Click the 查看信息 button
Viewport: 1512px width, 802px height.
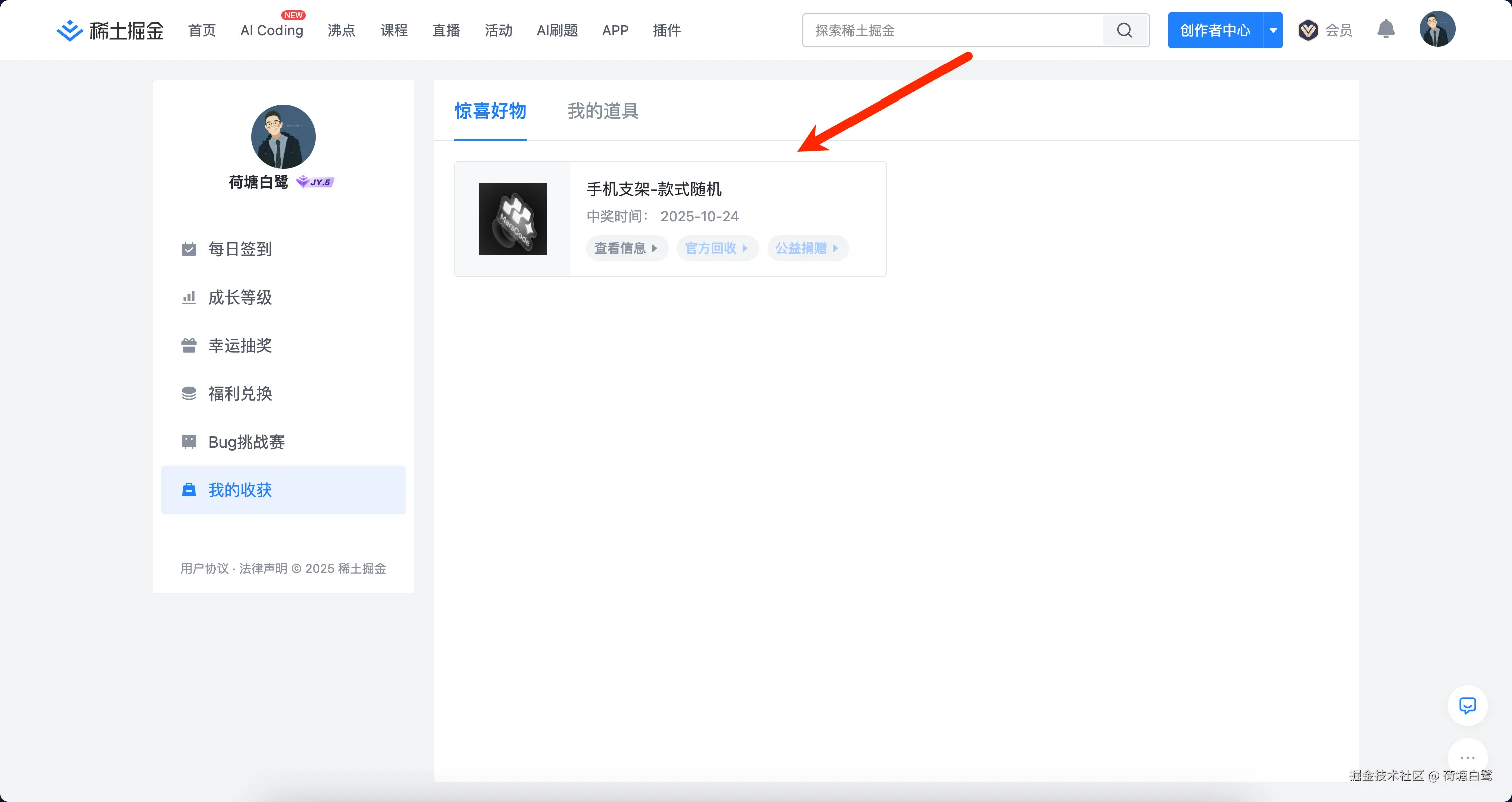(x=626, y=248)
